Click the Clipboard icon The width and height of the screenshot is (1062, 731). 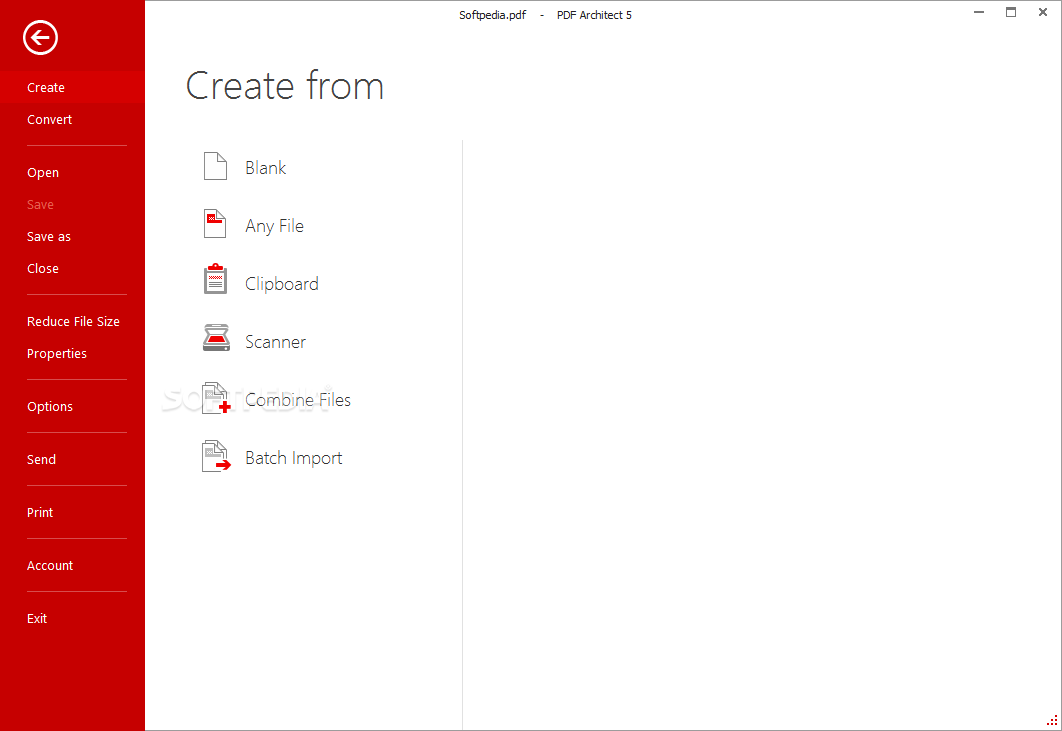215,279
